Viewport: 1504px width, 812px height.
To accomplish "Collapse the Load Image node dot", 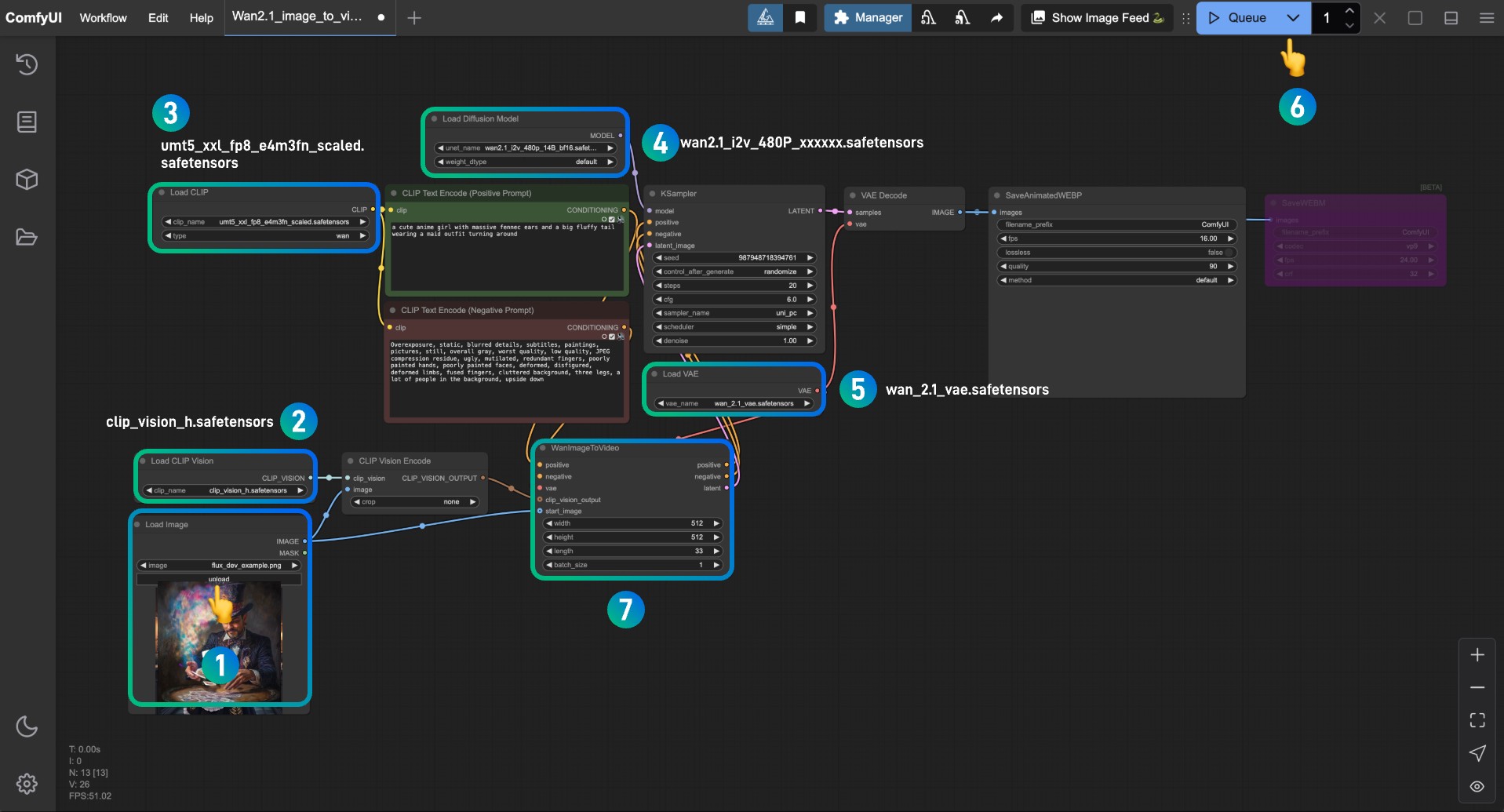I will point(137,525).
